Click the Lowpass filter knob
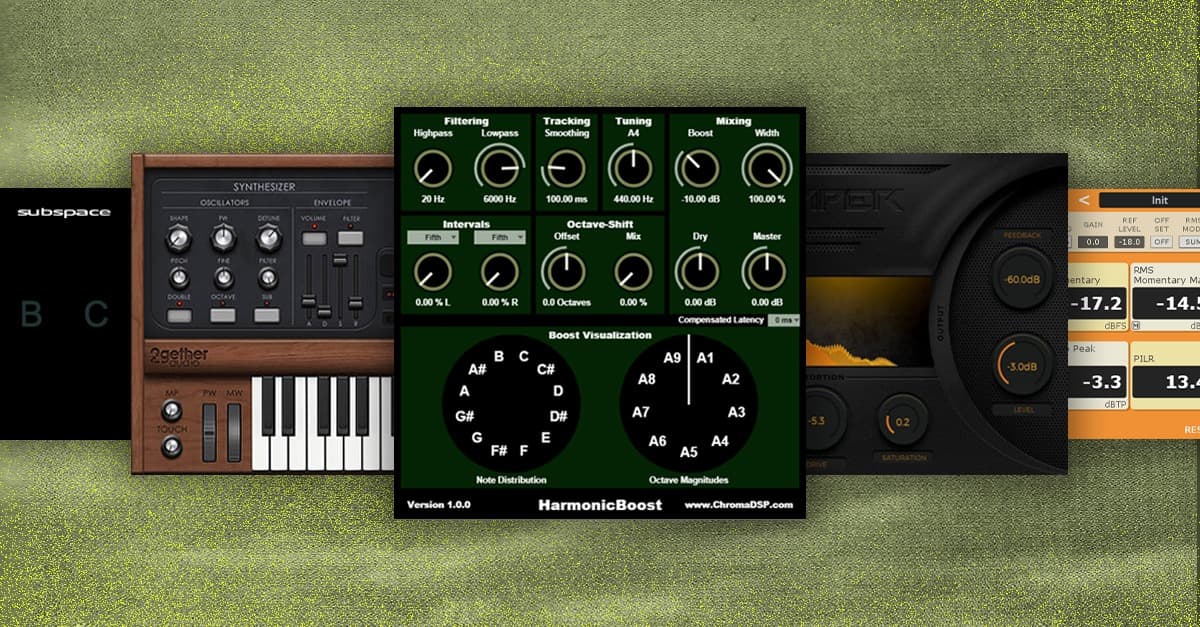 point(499,168)
